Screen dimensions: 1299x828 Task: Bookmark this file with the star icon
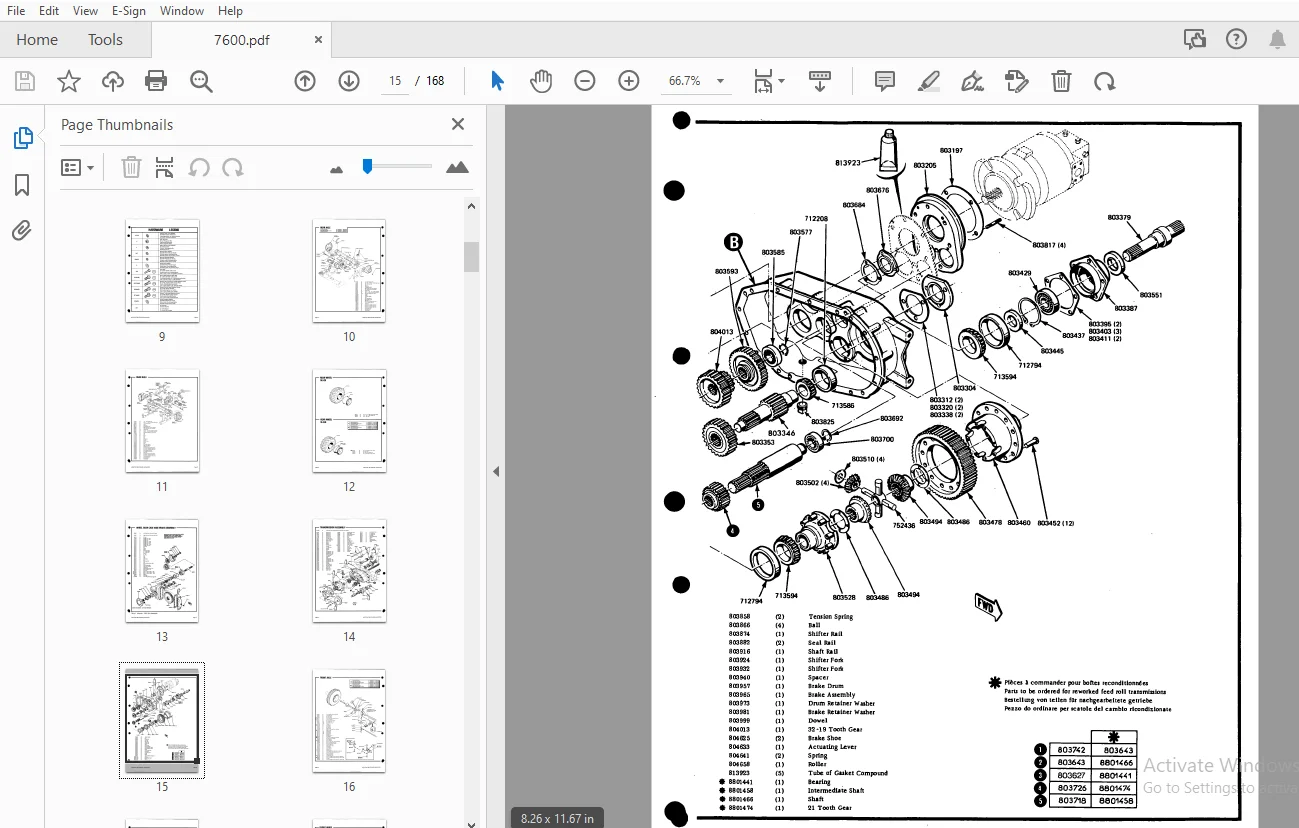coord(69,81)
